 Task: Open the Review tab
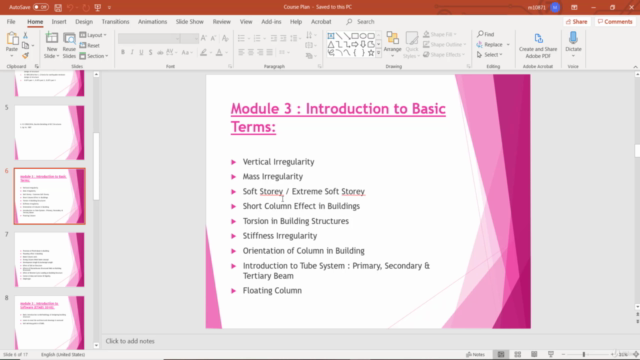coord(222,22)
